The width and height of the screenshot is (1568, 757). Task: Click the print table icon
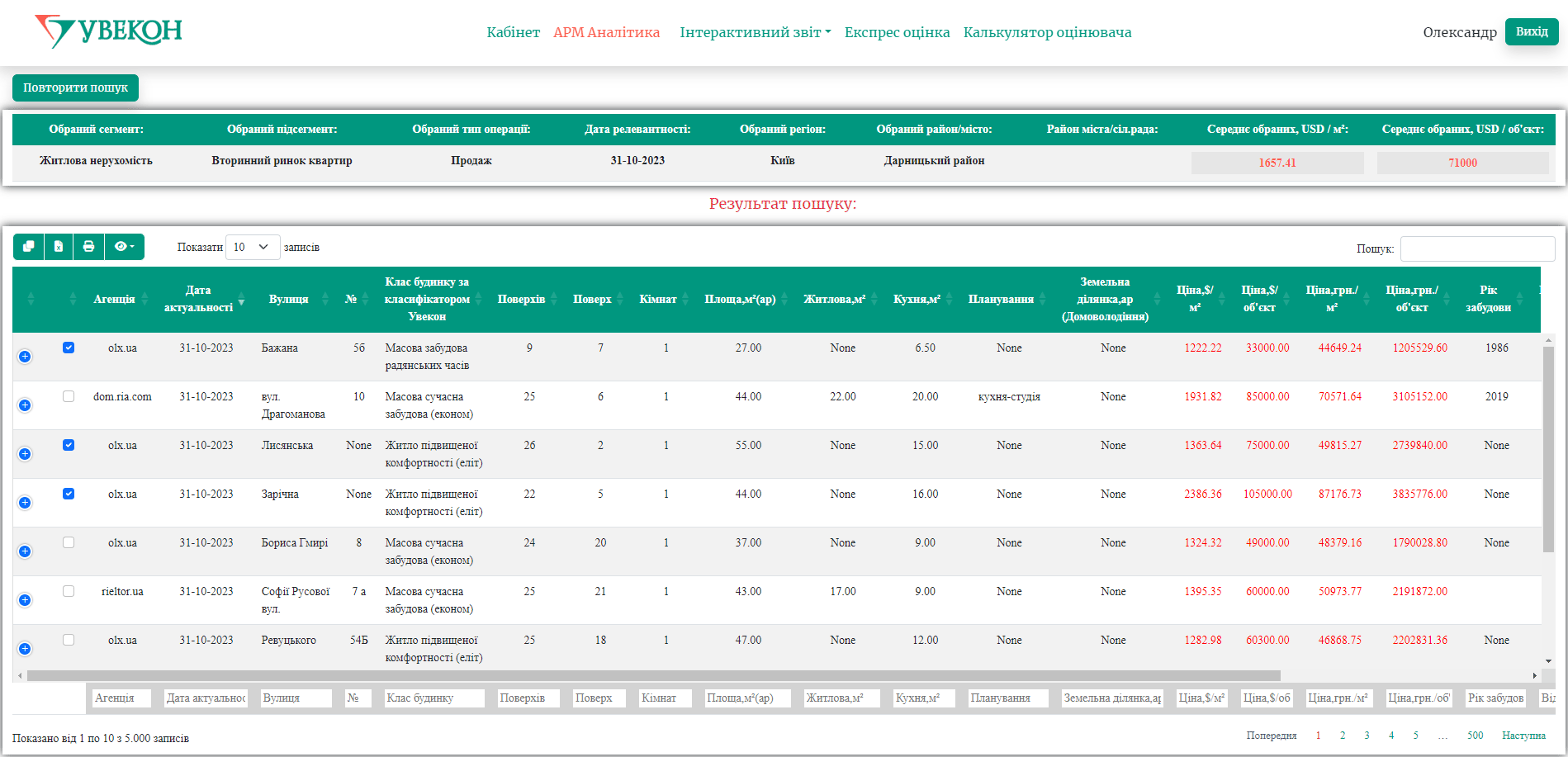[x=88, y=247]
